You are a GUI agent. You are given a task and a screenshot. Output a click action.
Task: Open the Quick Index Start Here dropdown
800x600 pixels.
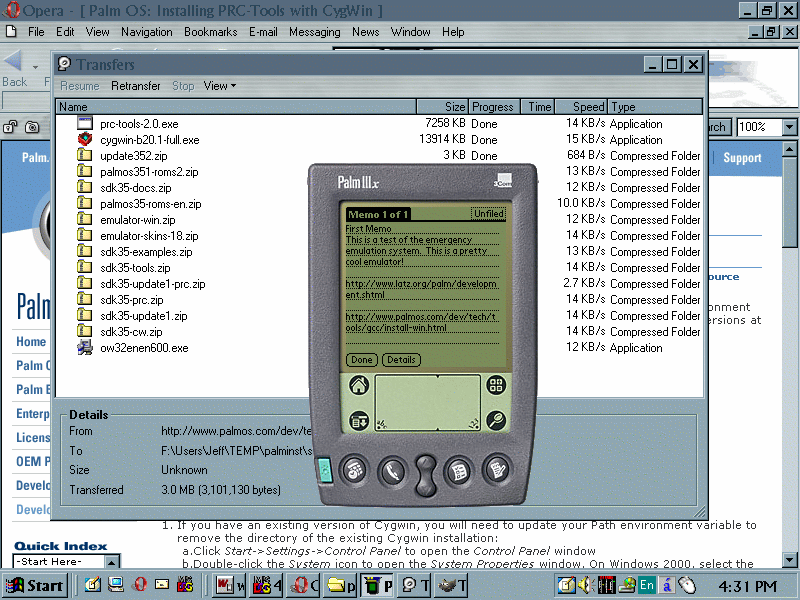coord(112,562)
